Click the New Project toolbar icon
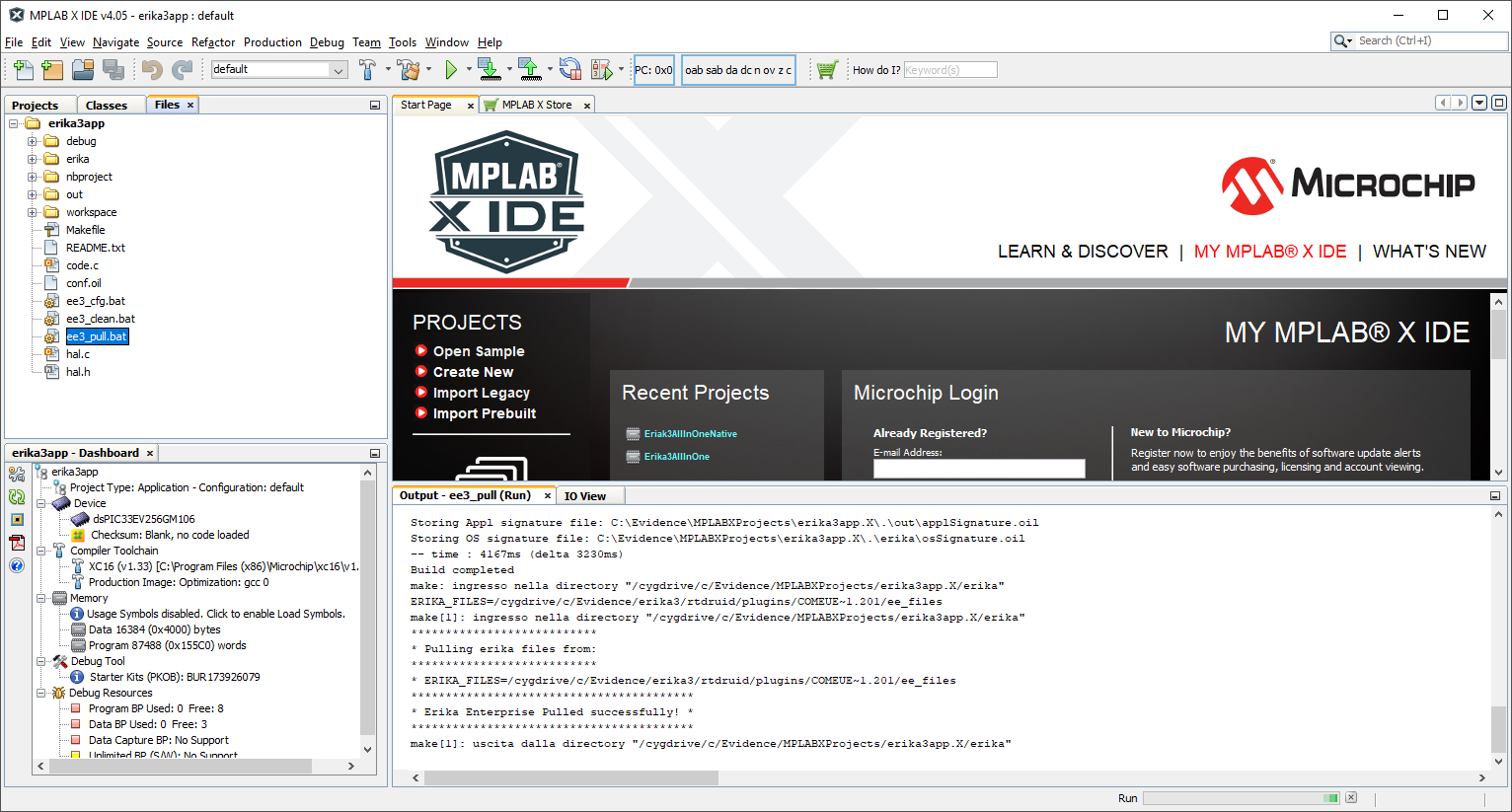This screenshot has width=1512, height=812. (53, 69)
